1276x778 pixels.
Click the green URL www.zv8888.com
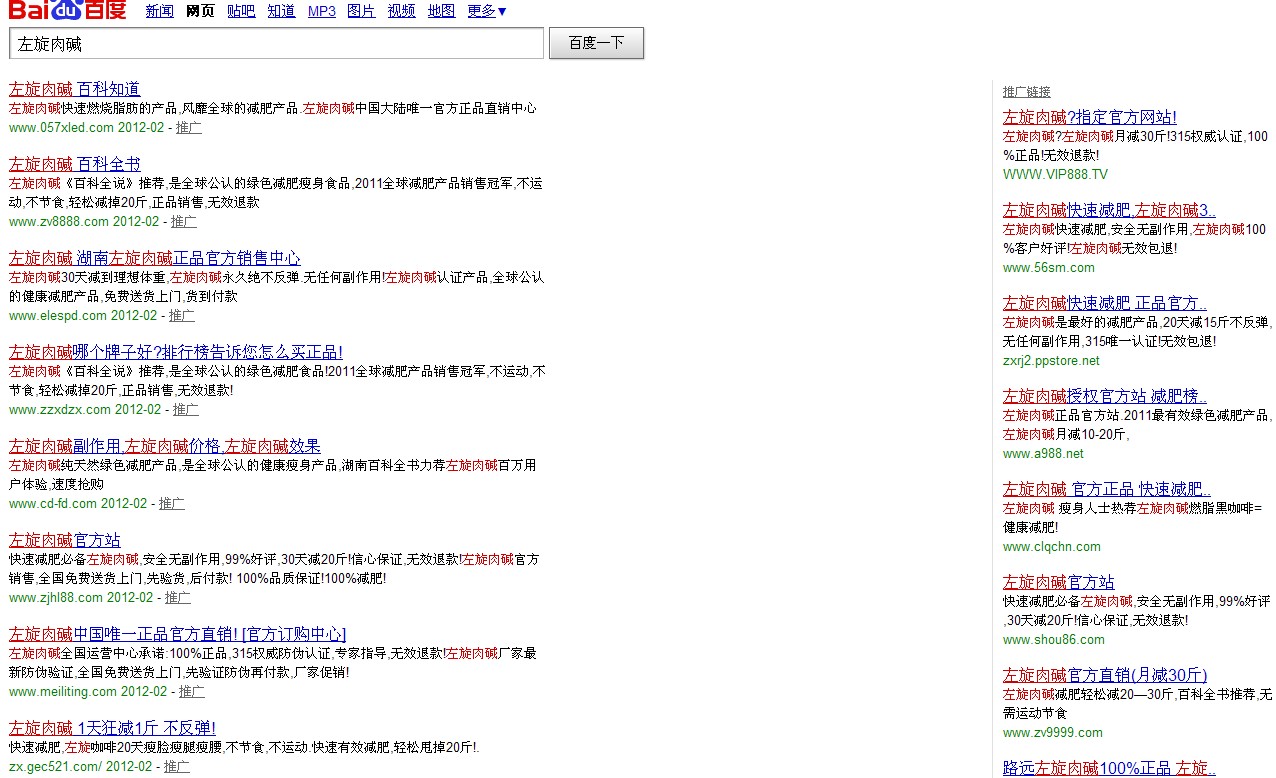pyautogui.click(x=59, y=222)
